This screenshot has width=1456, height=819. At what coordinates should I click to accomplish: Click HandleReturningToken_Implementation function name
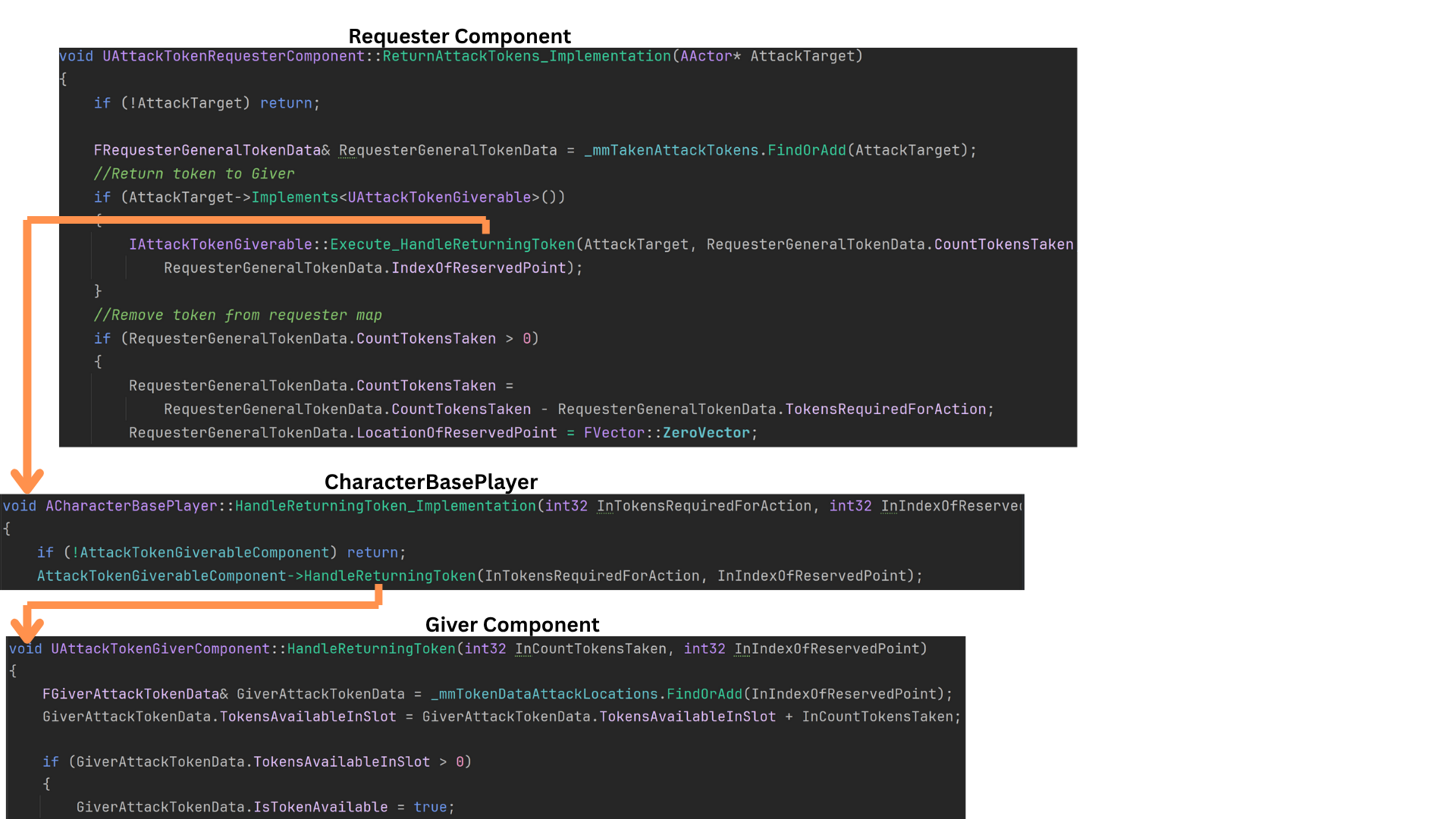(385, 506)
